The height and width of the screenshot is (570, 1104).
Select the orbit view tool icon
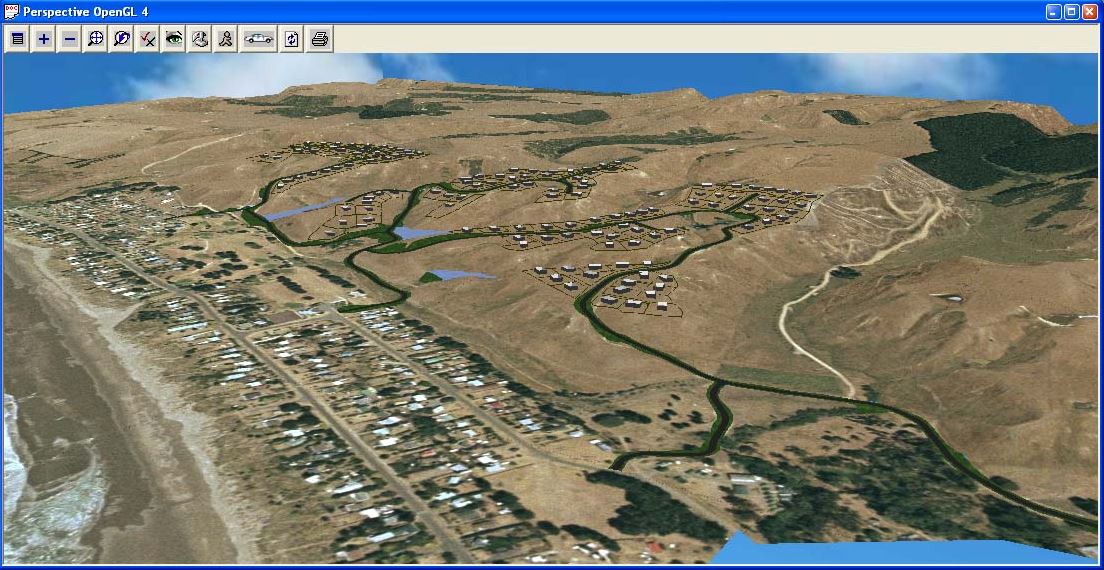200,39
